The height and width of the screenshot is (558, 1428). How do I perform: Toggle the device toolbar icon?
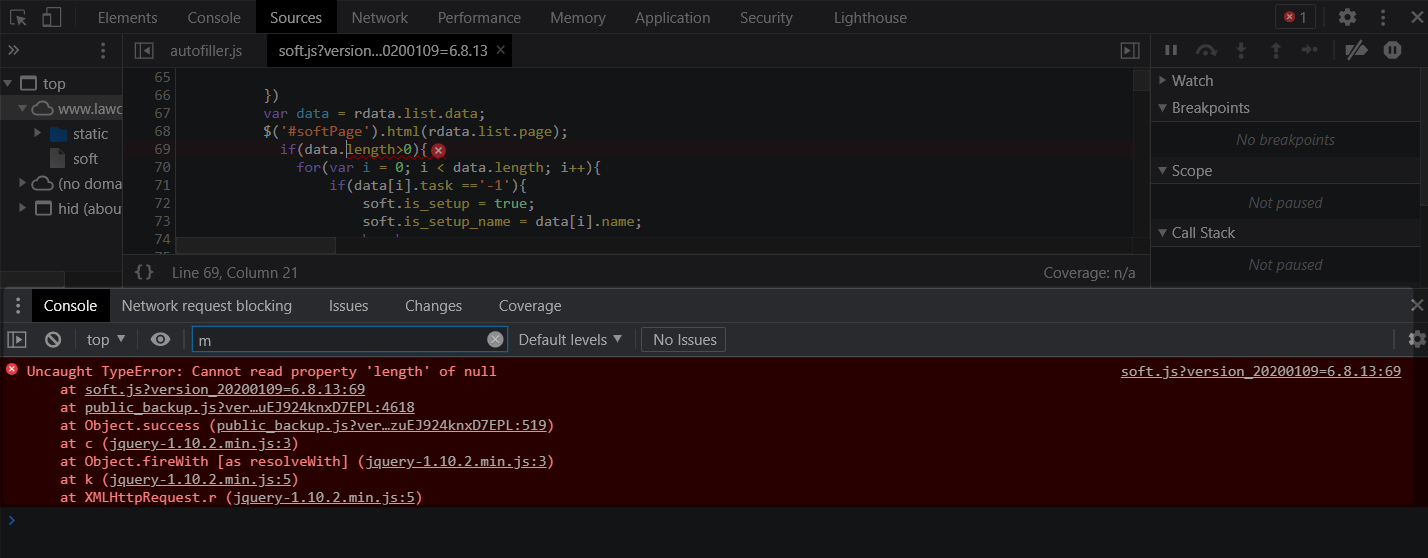(52, 17)
